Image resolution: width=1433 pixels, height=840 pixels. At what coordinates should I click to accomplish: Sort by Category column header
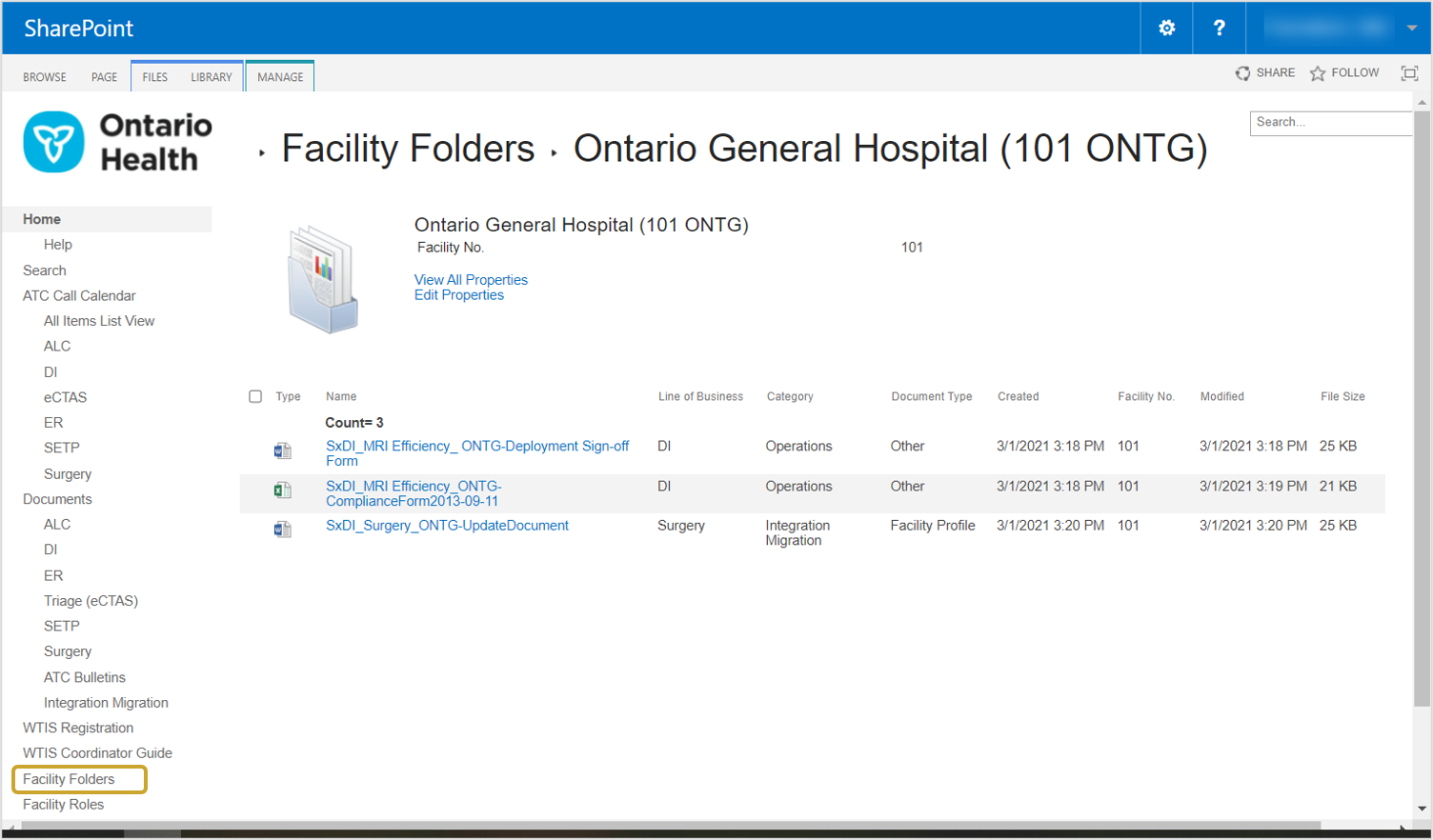coord(790,396)
